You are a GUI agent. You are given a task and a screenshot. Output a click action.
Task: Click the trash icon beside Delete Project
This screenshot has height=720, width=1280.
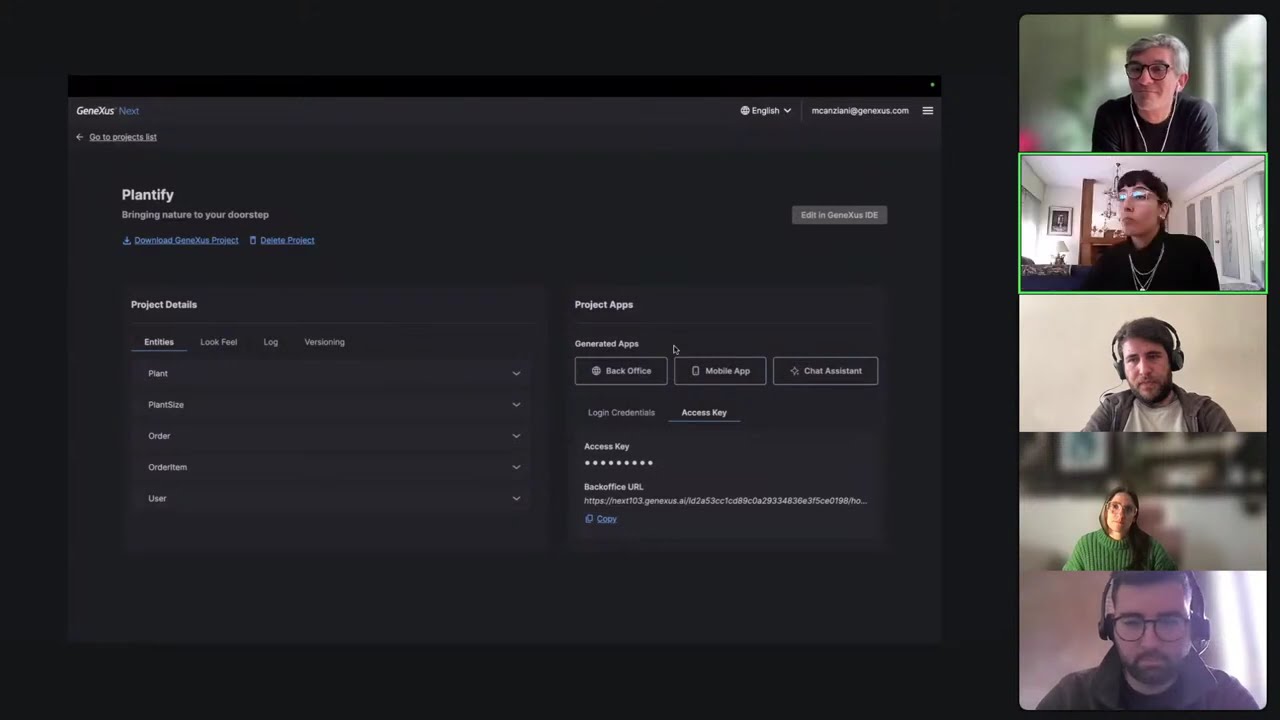253,240
